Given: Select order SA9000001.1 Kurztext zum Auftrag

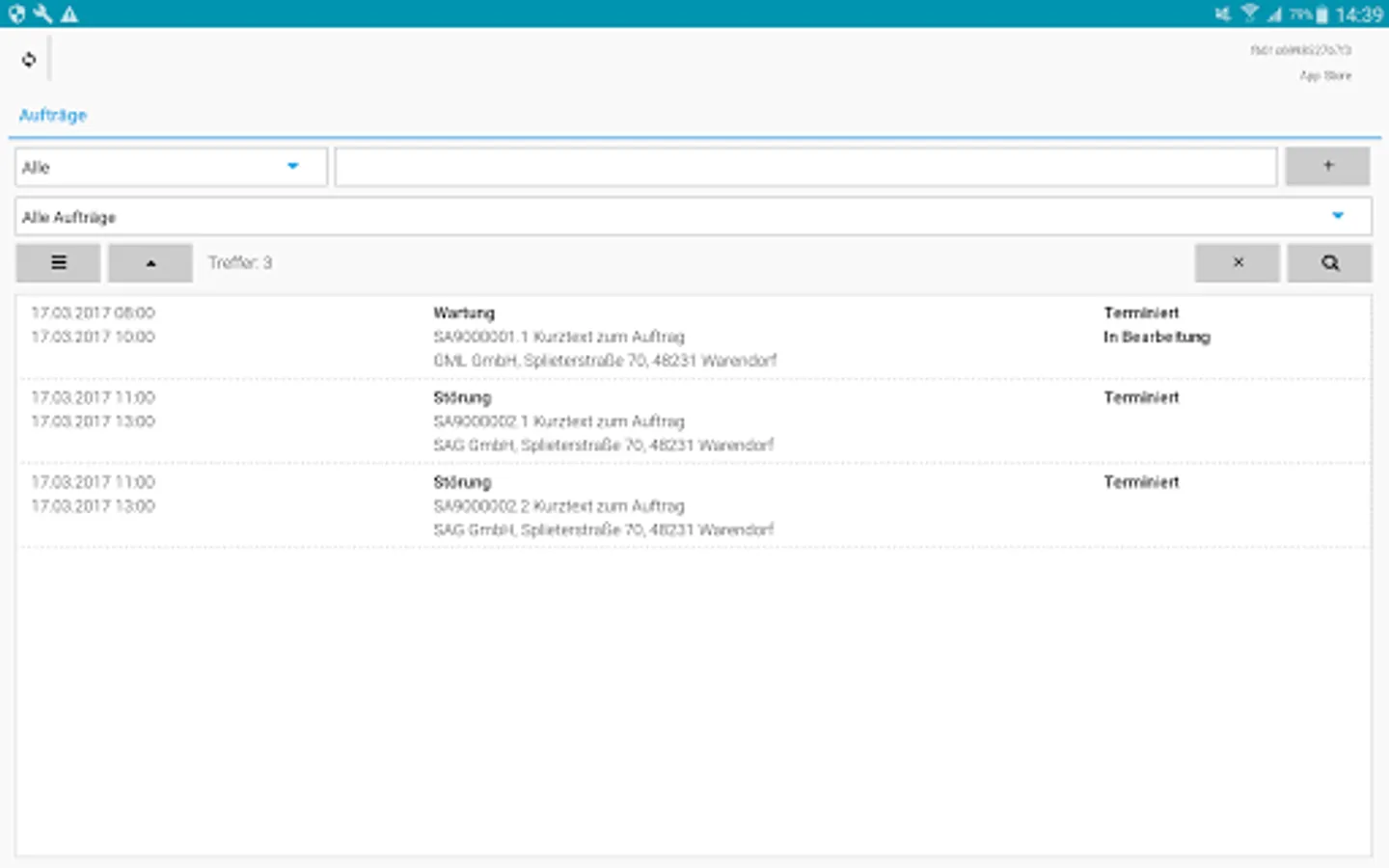Looking at the screenshot, I should click(x=558, y=337).
